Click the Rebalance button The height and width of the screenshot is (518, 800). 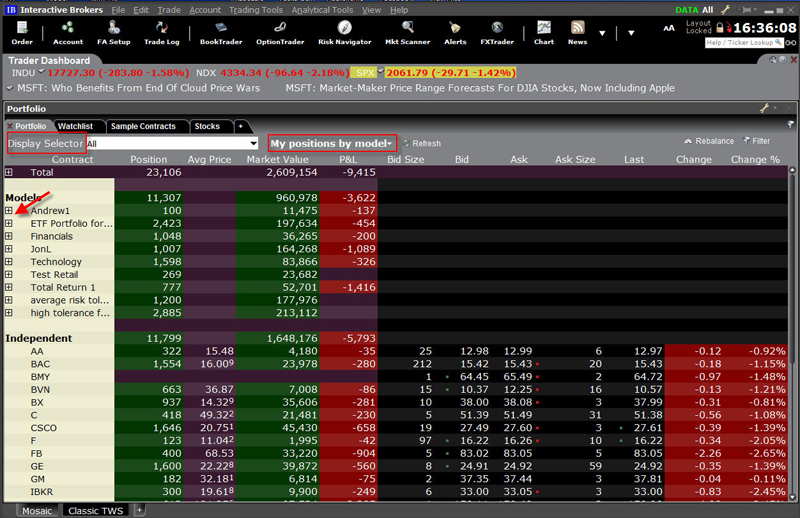(709, 141)
